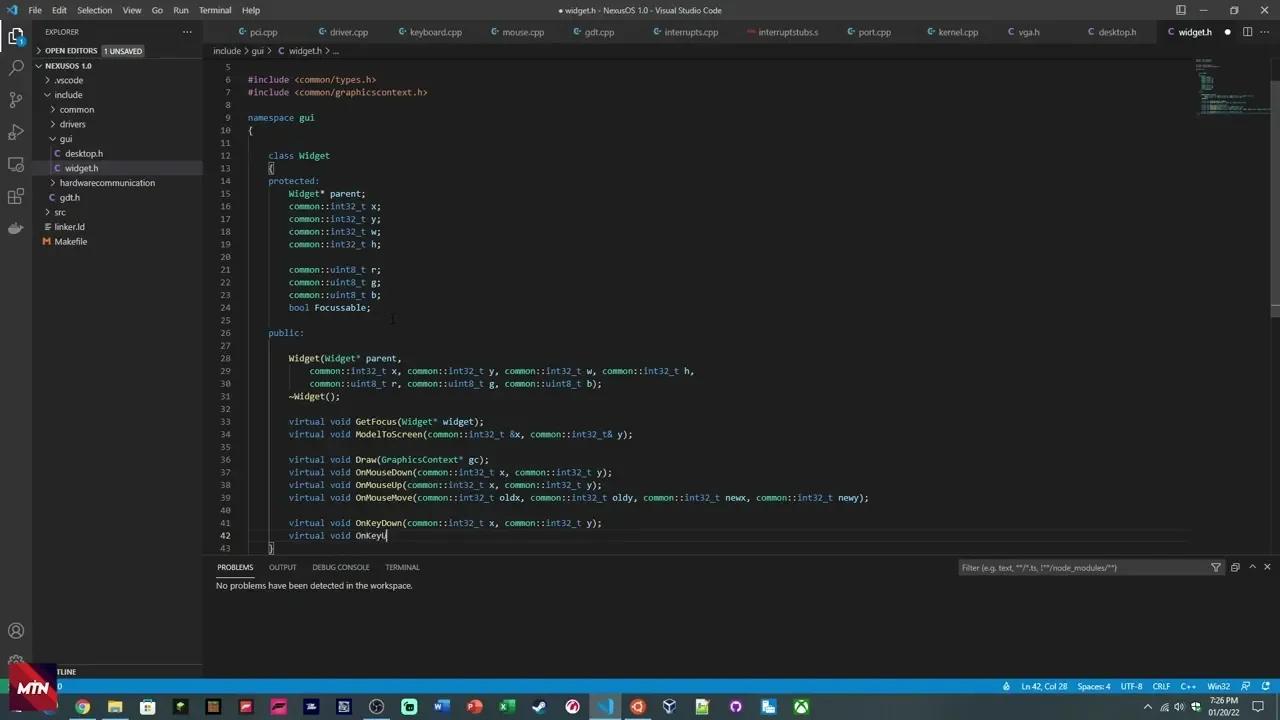Viewport: 1280px width, 720px height.
Task: Open the Run menu
Action: 180,10
